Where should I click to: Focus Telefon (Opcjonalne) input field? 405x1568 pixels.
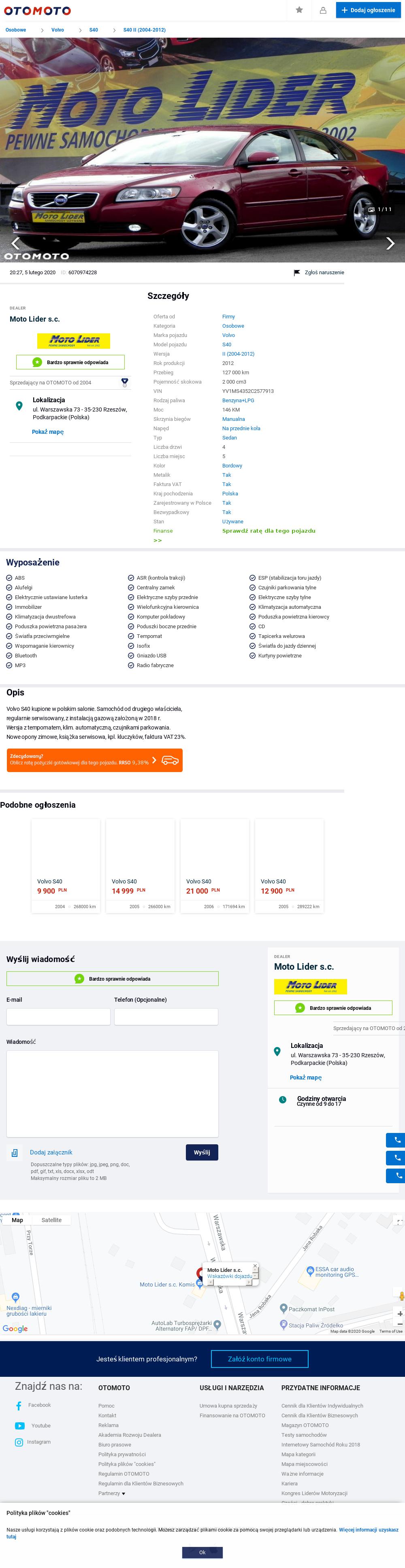click(166, 1017)
